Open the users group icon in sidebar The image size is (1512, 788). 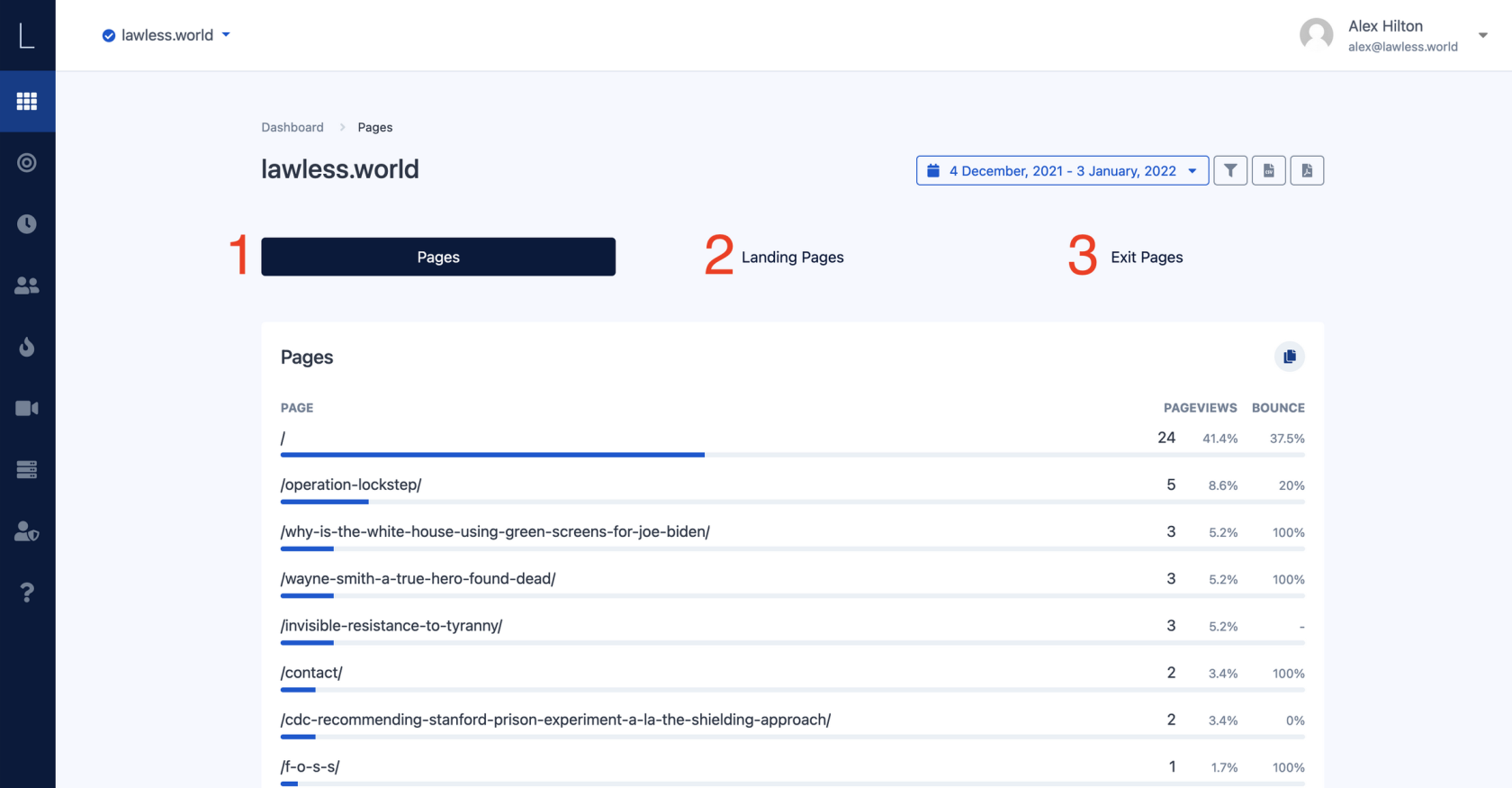click(27, 285)
